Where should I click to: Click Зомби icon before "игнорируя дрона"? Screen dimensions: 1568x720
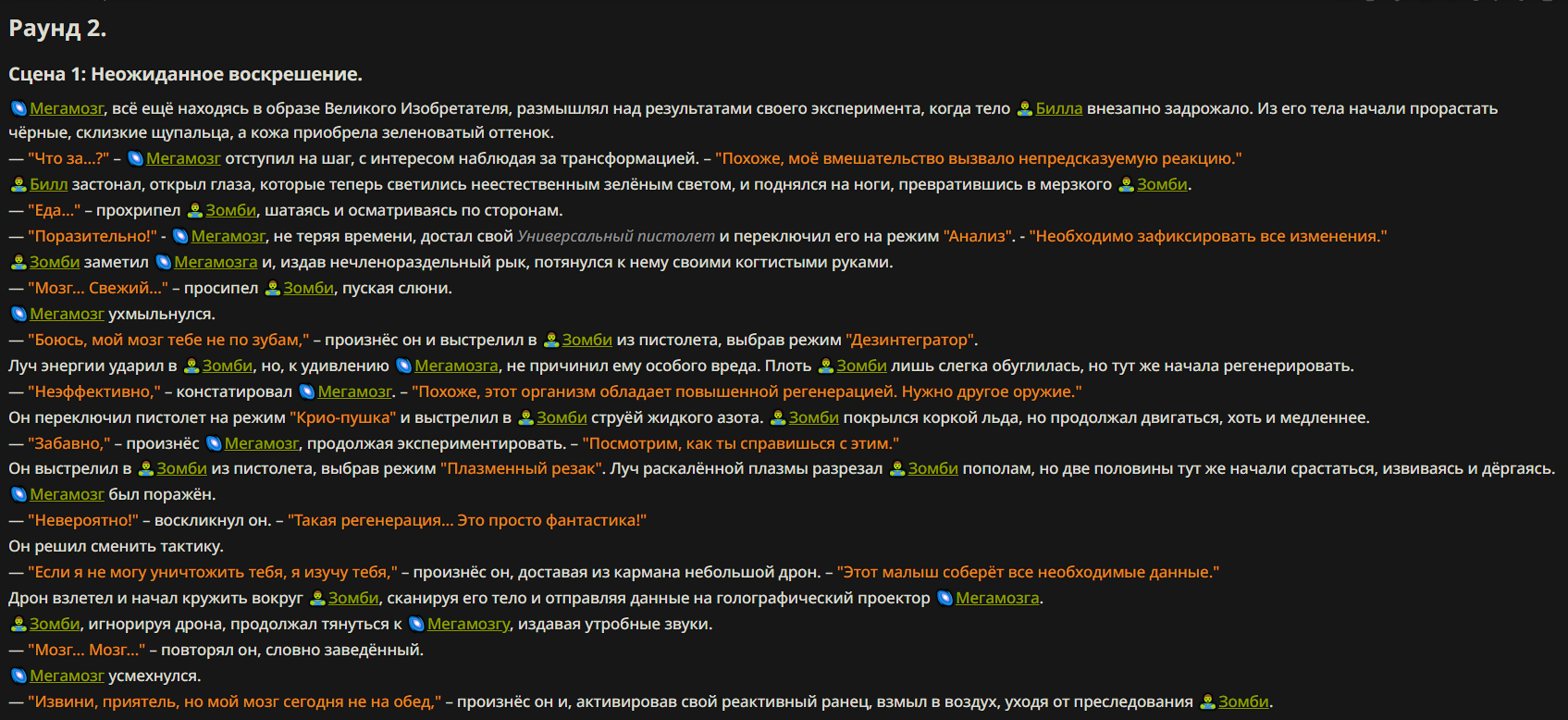click(x=19, y=624)
